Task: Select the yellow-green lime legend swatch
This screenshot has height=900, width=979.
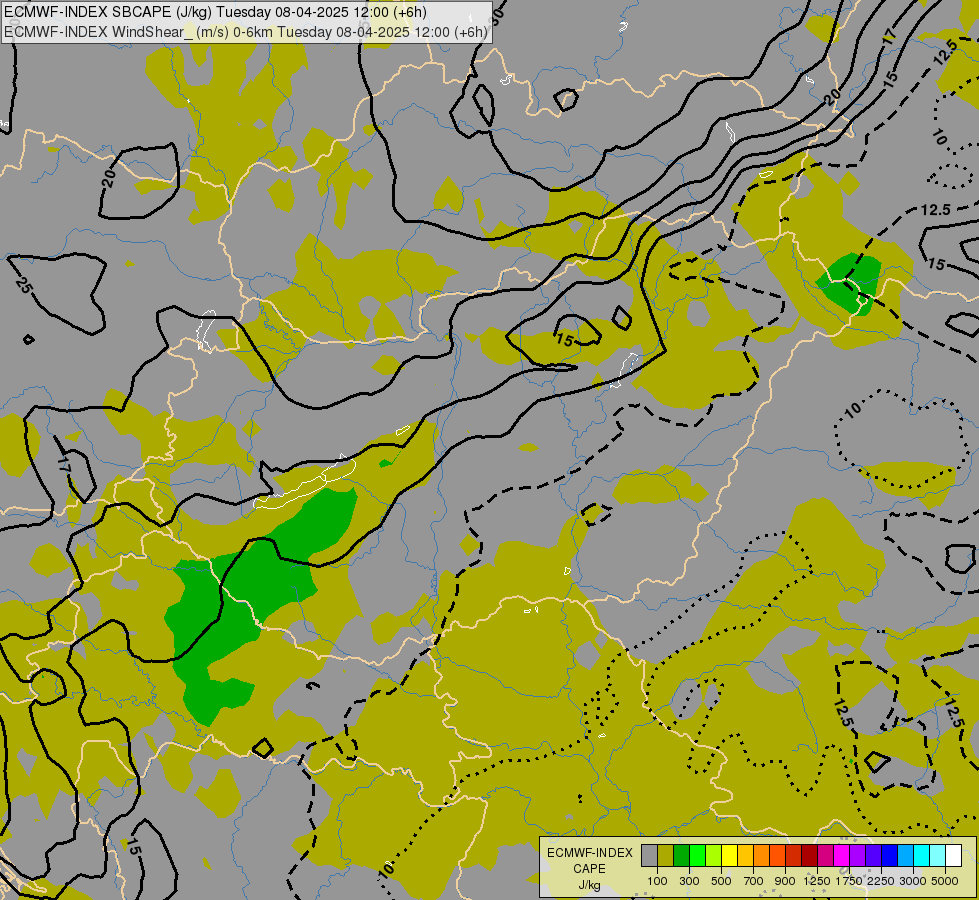Action: (714, 856)
